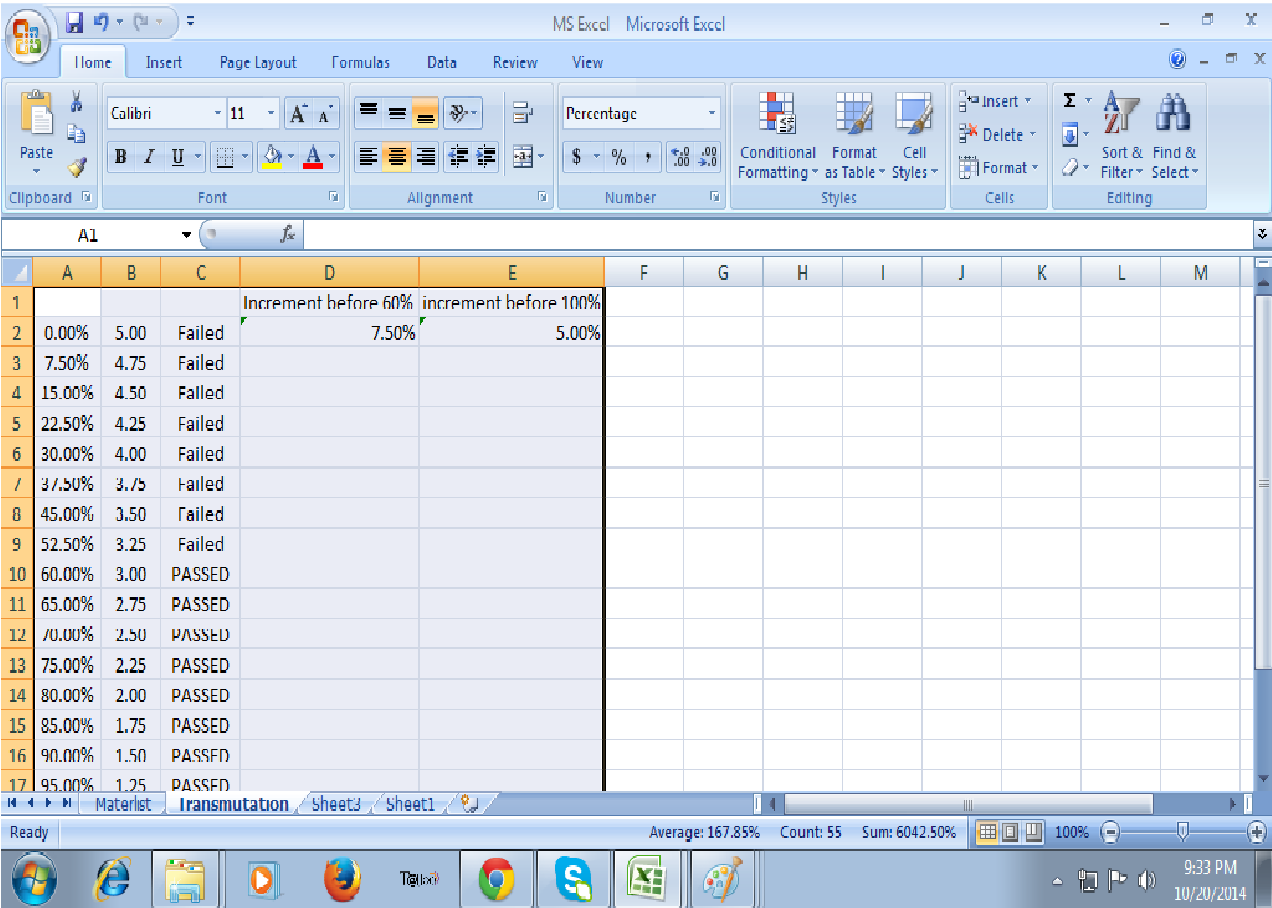This screenshot has height=908, width=1272.
Task: Click AutoSum sigma icon
Action: 1069,101
